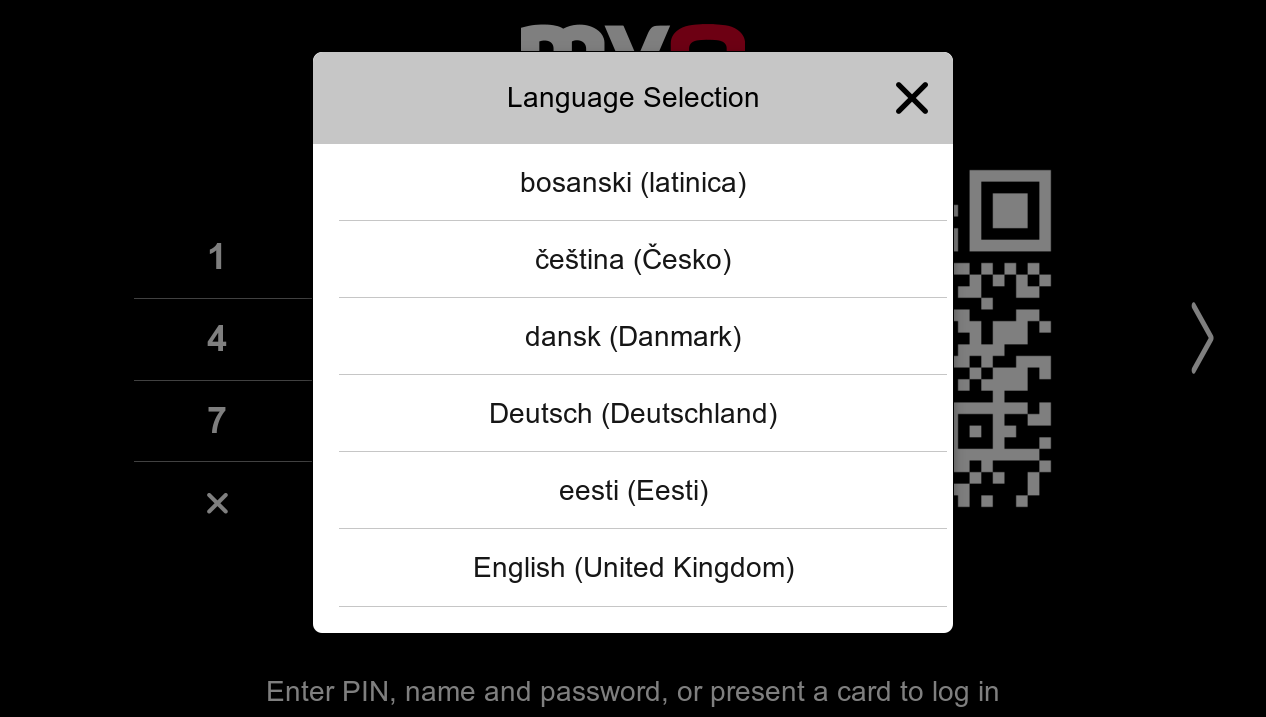This screenshot has height=717, width=1266.
Task: Click the right arrow chevron on screen edge
Action: [1200, 338]
